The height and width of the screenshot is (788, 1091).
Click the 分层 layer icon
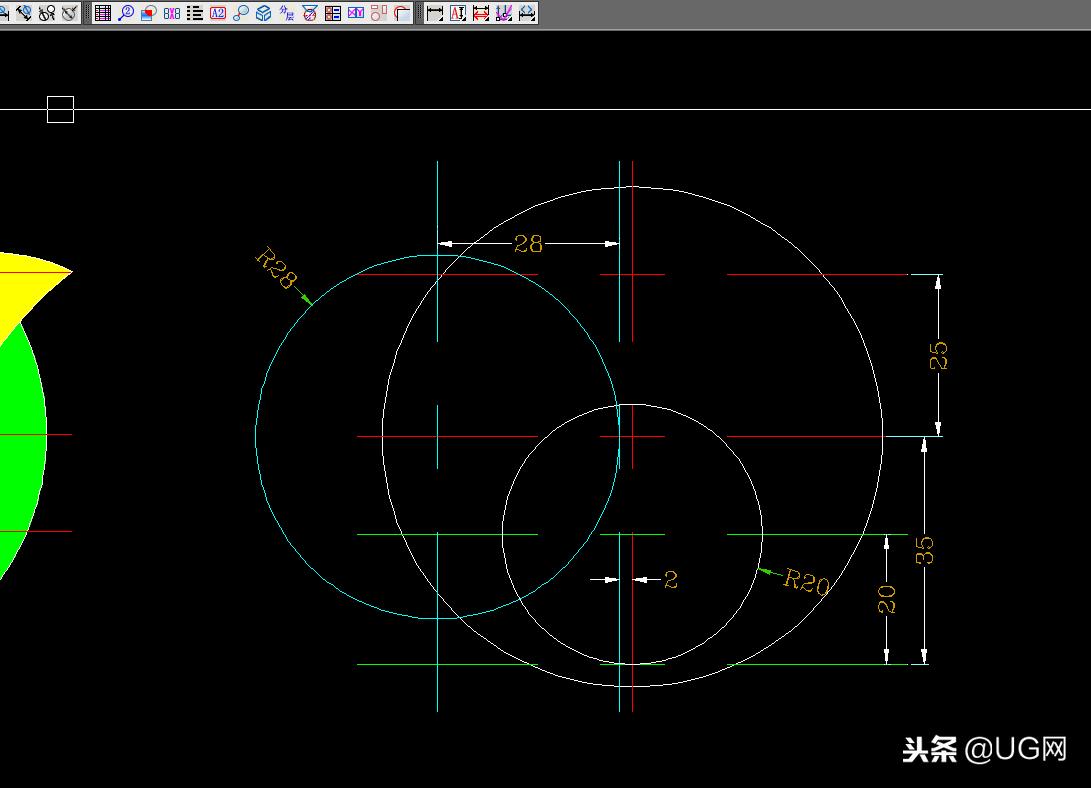[x=287, y=13]
